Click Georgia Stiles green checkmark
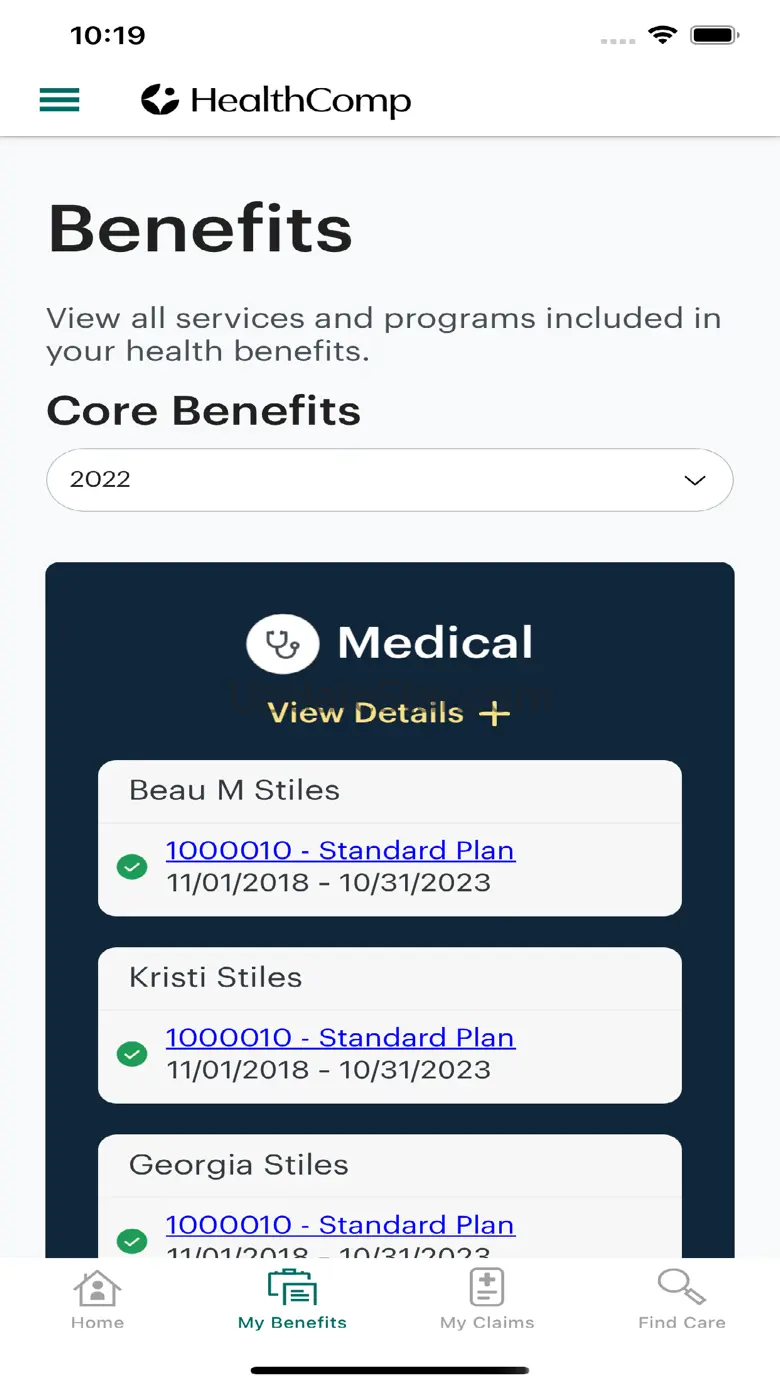Image resolution: width=780 pixels, height=1387 pixels. click(132, 1240)
